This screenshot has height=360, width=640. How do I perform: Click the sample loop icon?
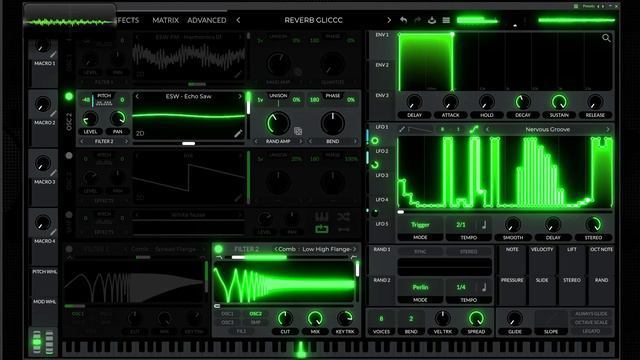322,229
